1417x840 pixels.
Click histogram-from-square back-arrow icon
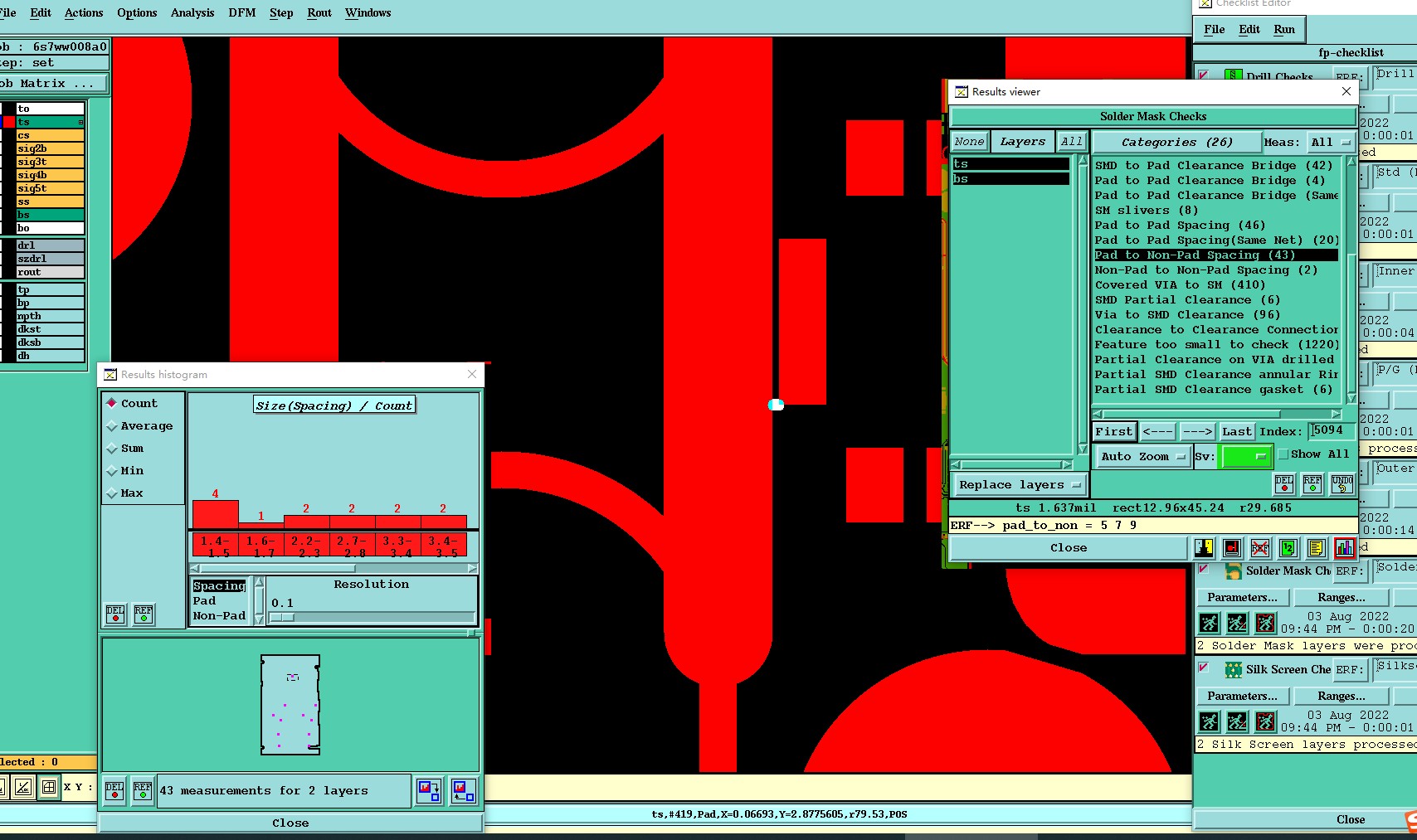pyautogui.click(x=464, y=791)
